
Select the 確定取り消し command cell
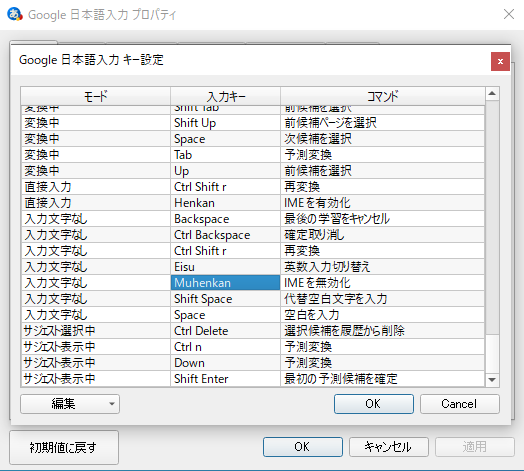tap(383, 235)
